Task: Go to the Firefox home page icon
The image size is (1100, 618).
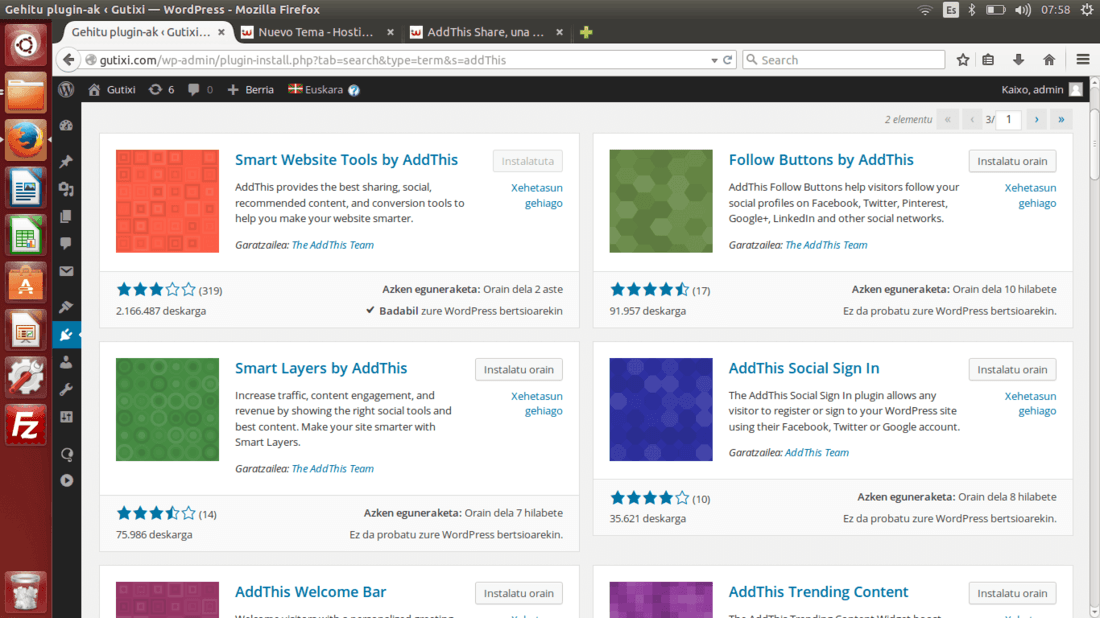Action: (x=1049, y=60)
